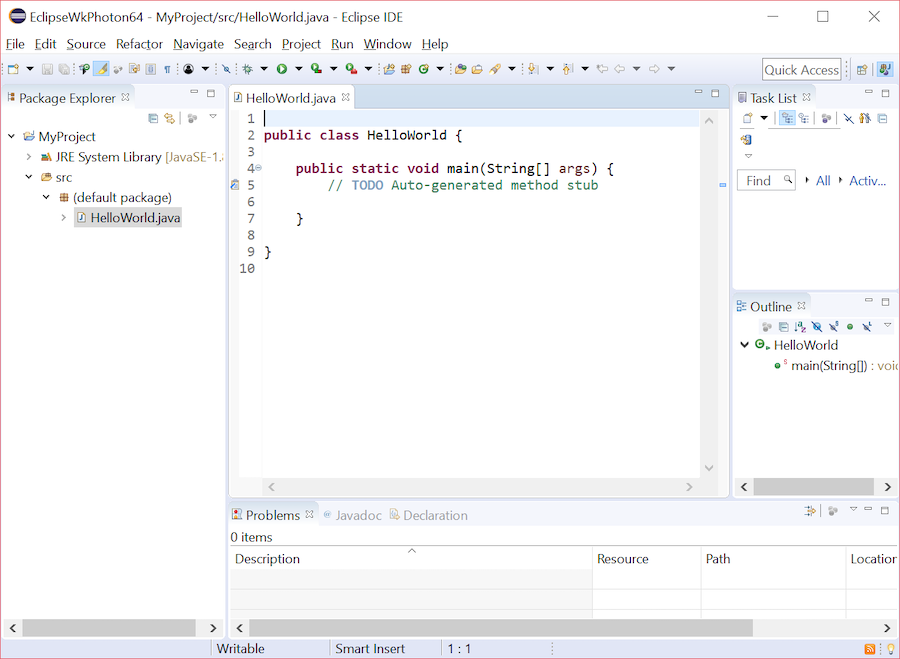Click Collapse All in Package Explorer
The height and width of the screenshot is (659, 900).
(153, 118)
